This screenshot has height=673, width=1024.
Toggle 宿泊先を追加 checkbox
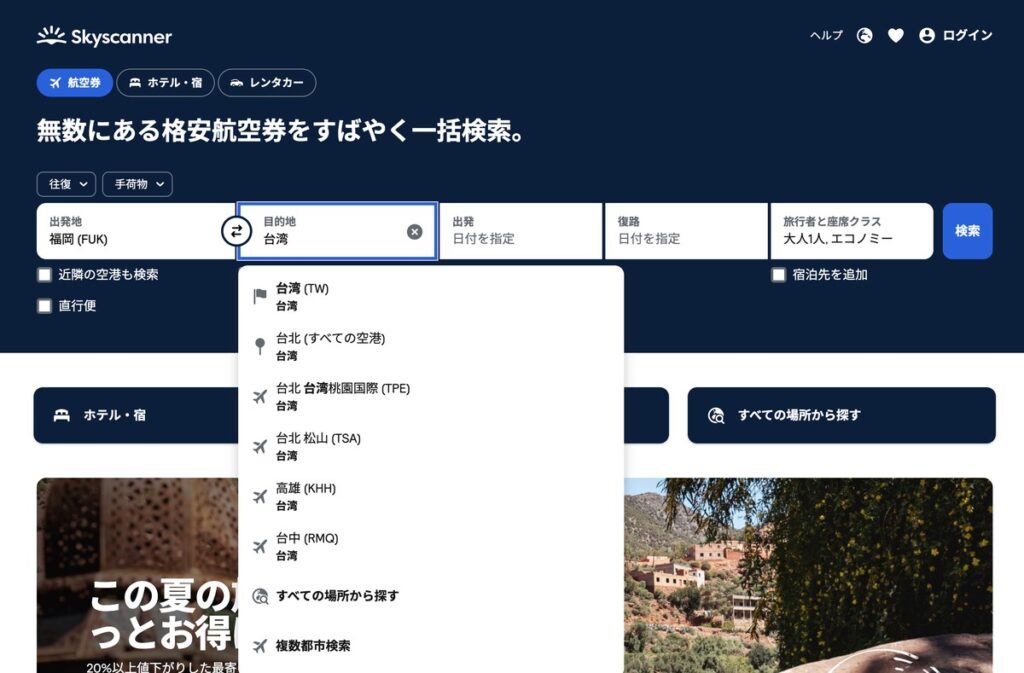click(x=778, y=275)
